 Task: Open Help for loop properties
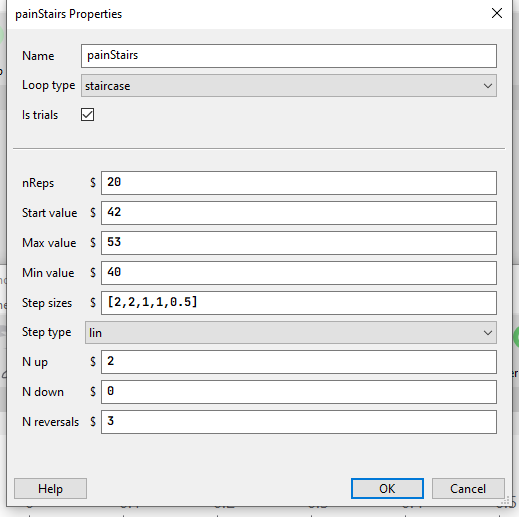[x=50, y=489]
